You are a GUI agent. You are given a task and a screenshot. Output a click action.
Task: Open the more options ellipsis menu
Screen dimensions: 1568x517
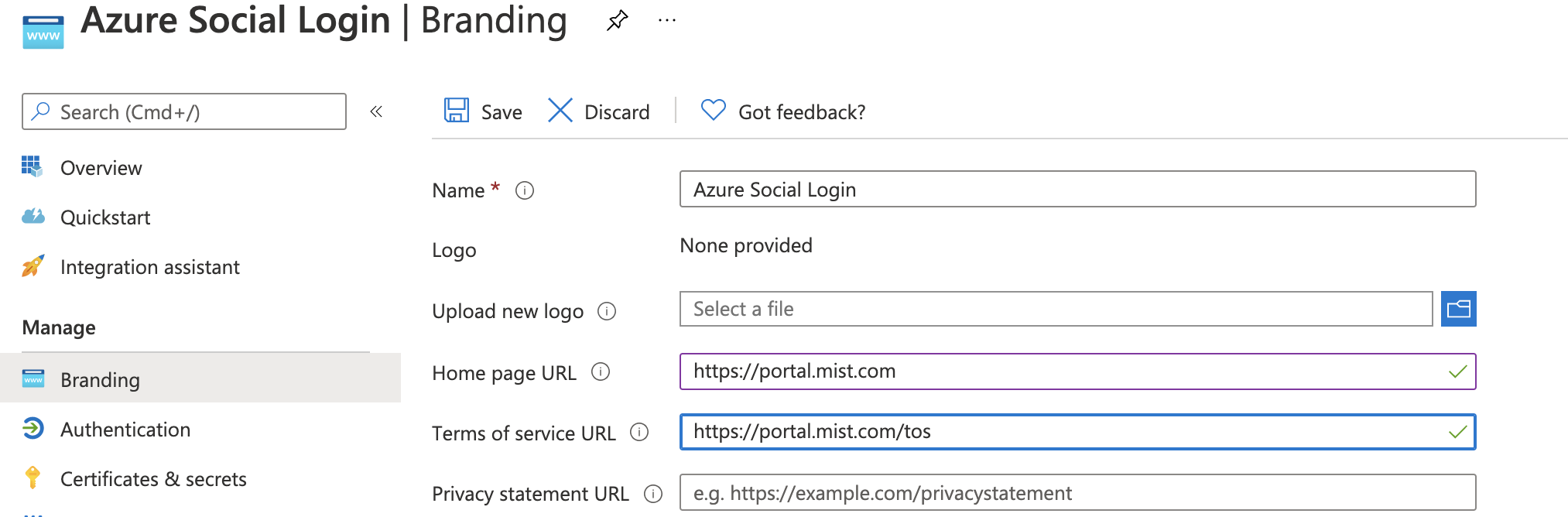pyautogui.click(x=666, y=21)
